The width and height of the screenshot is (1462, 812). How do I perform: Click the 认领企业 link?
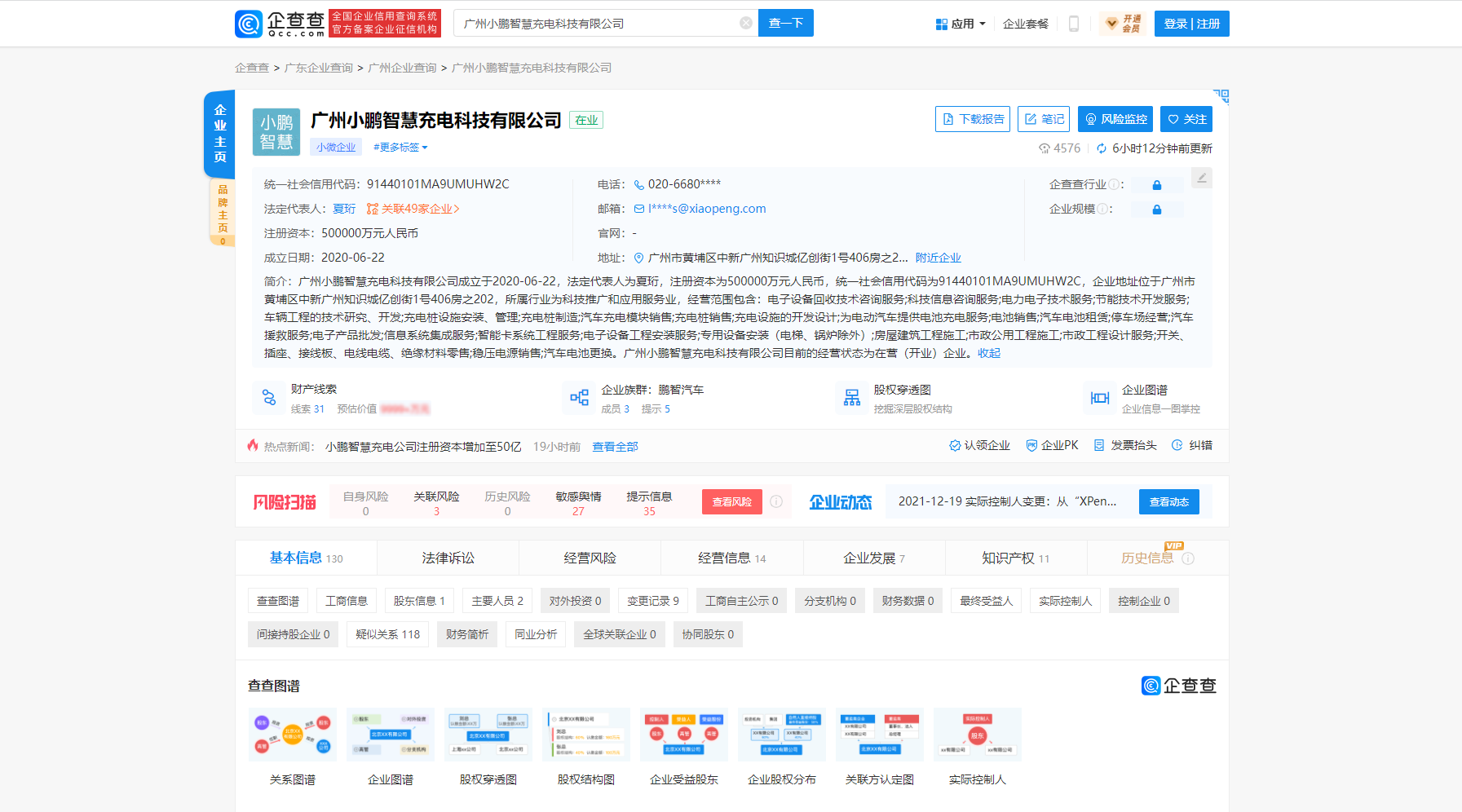pos(979,445)
